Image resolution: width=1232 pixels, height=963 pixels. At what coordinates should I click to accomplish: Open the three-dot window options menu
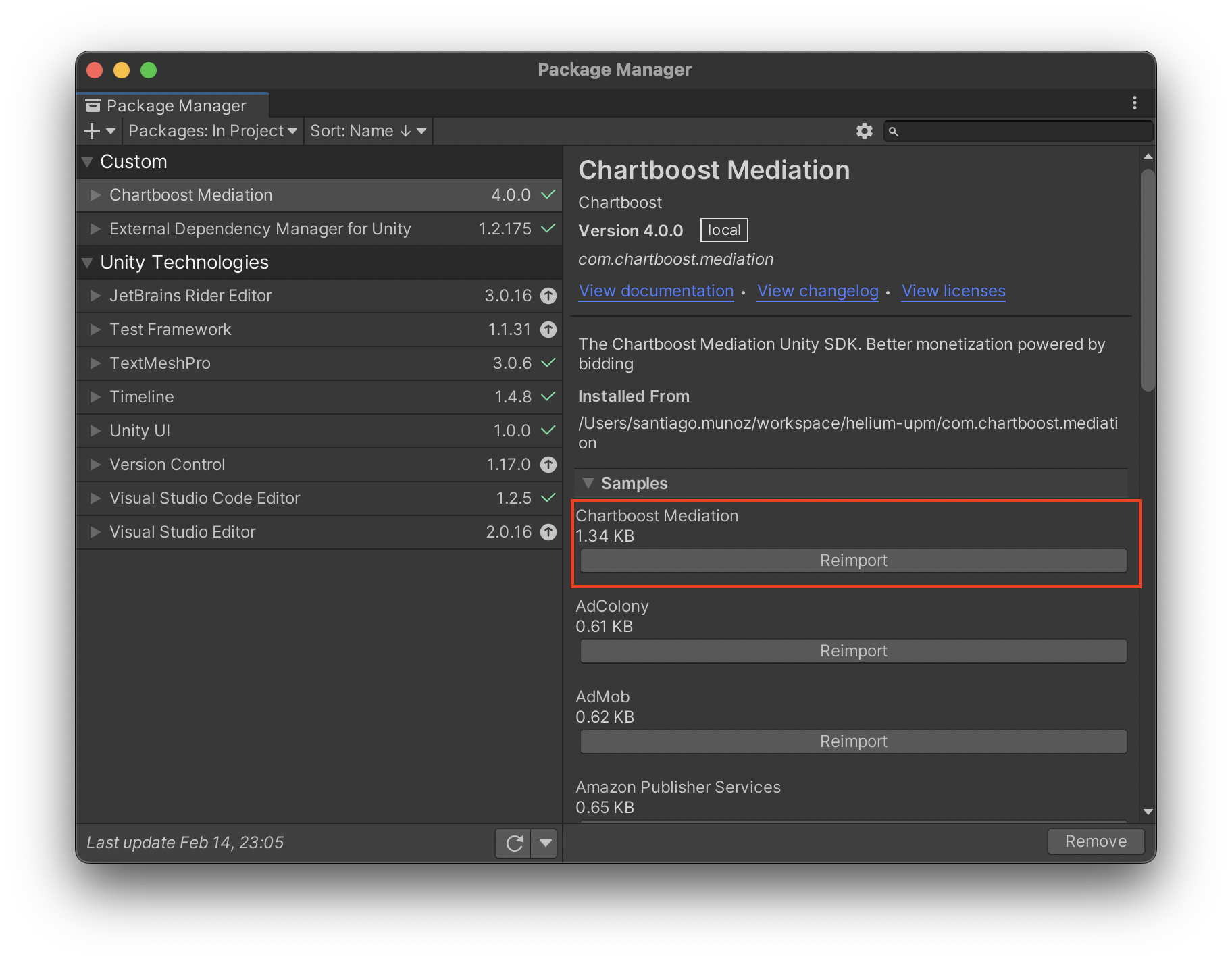[x=1134, y=103]
